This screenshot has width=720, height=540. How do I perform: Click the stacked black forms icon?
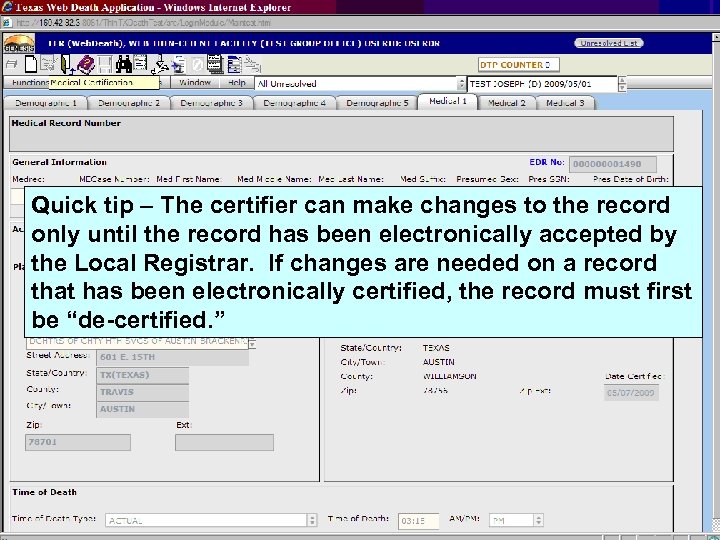(215, 64)
